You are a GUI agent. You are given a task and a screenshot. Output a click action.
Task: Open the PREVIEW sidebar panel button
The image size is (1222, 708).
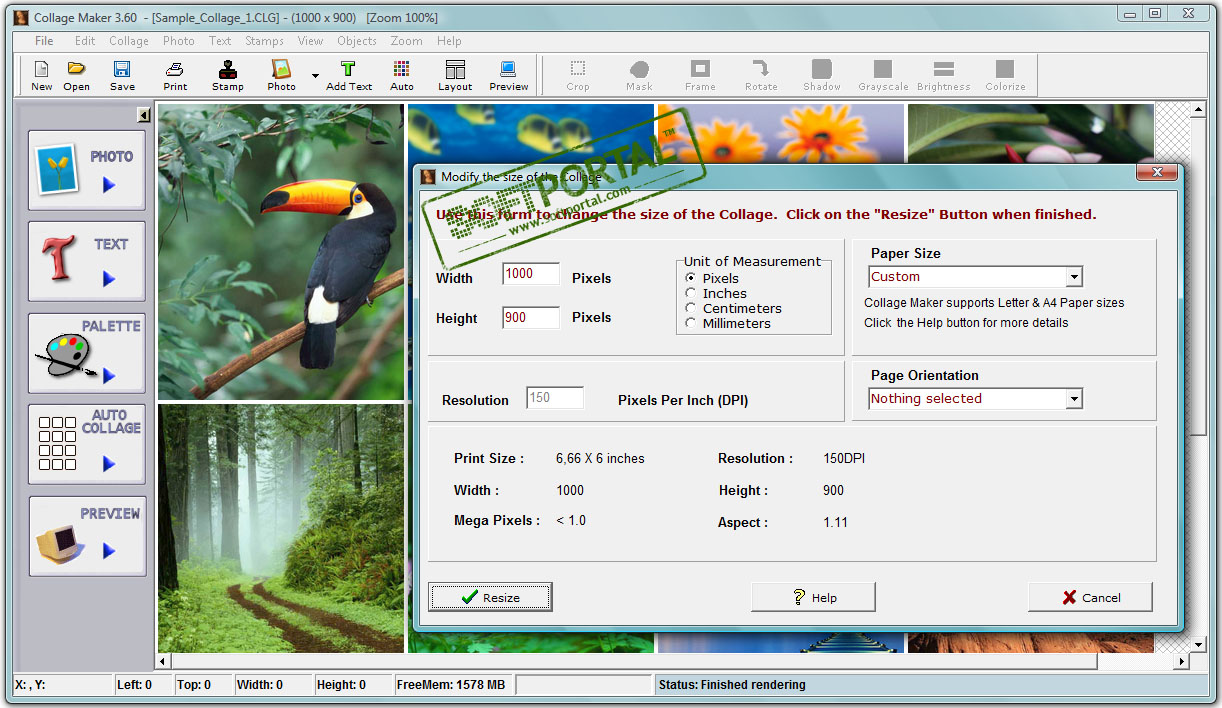point(87,536)
